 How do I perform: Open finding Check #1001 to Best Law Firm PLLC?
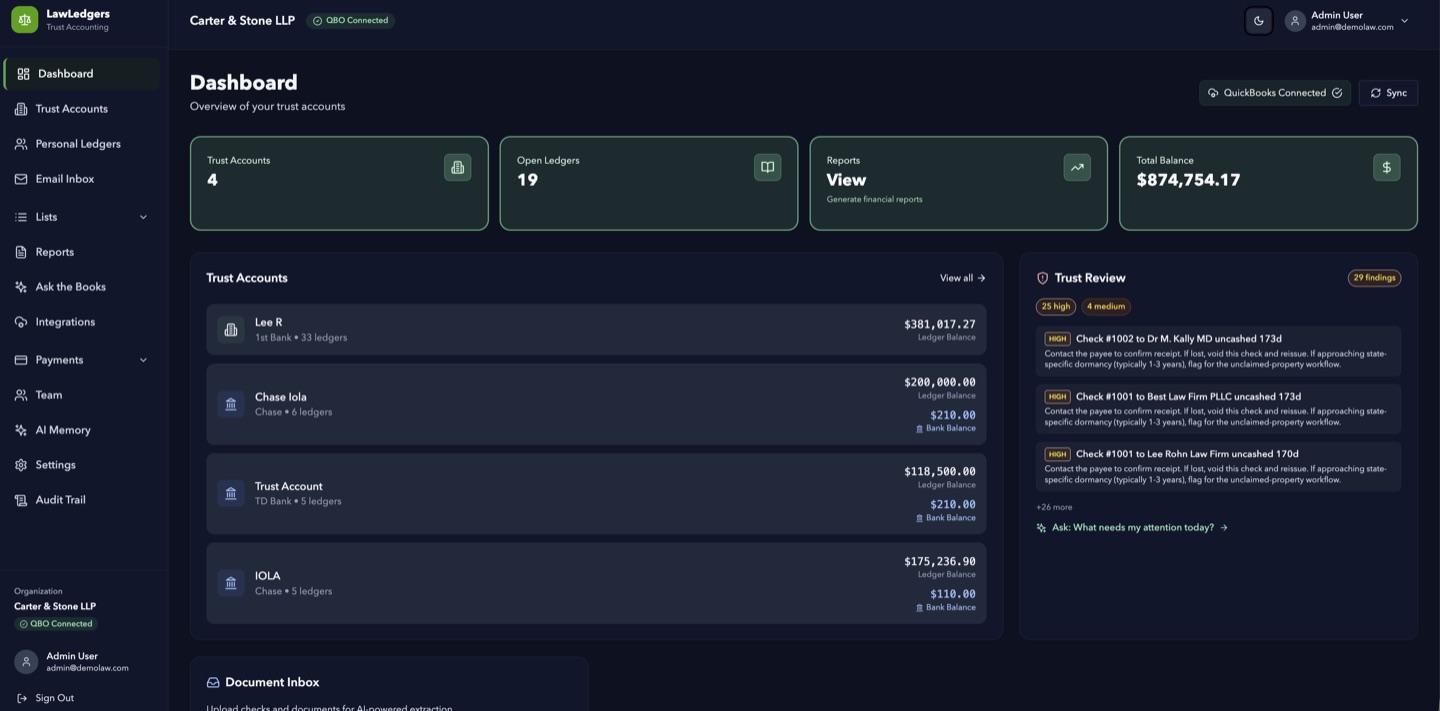pos(1218,409)
